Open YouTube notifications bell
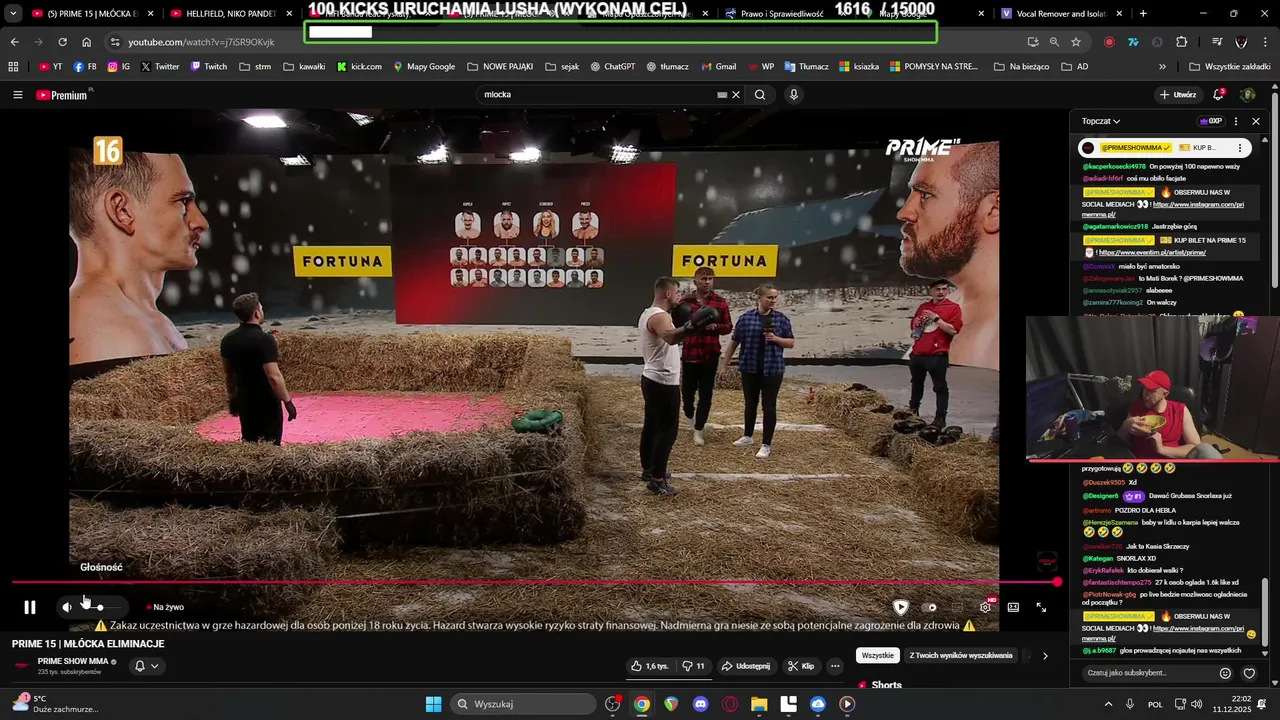The height and width of the screenshot is (720, 1280). [1219, 94]
